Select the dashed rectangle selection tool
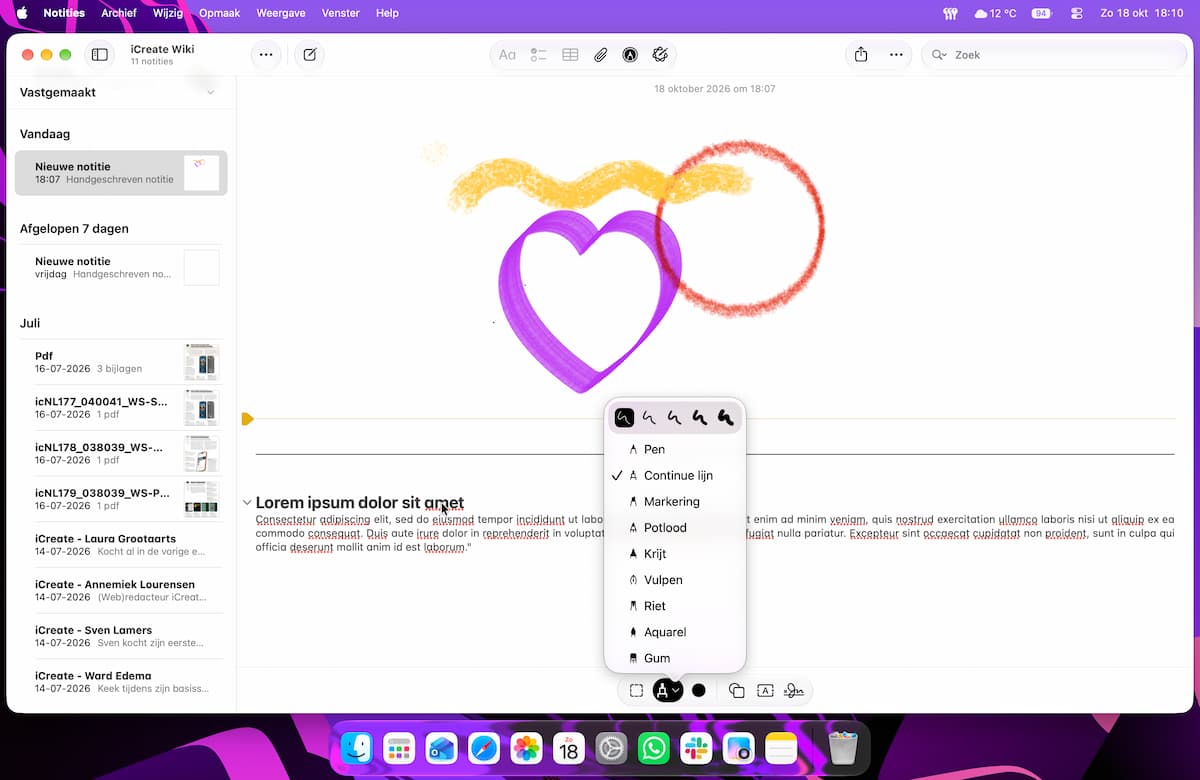Viewport: 1200px width, 780px height. coord(636,690)
